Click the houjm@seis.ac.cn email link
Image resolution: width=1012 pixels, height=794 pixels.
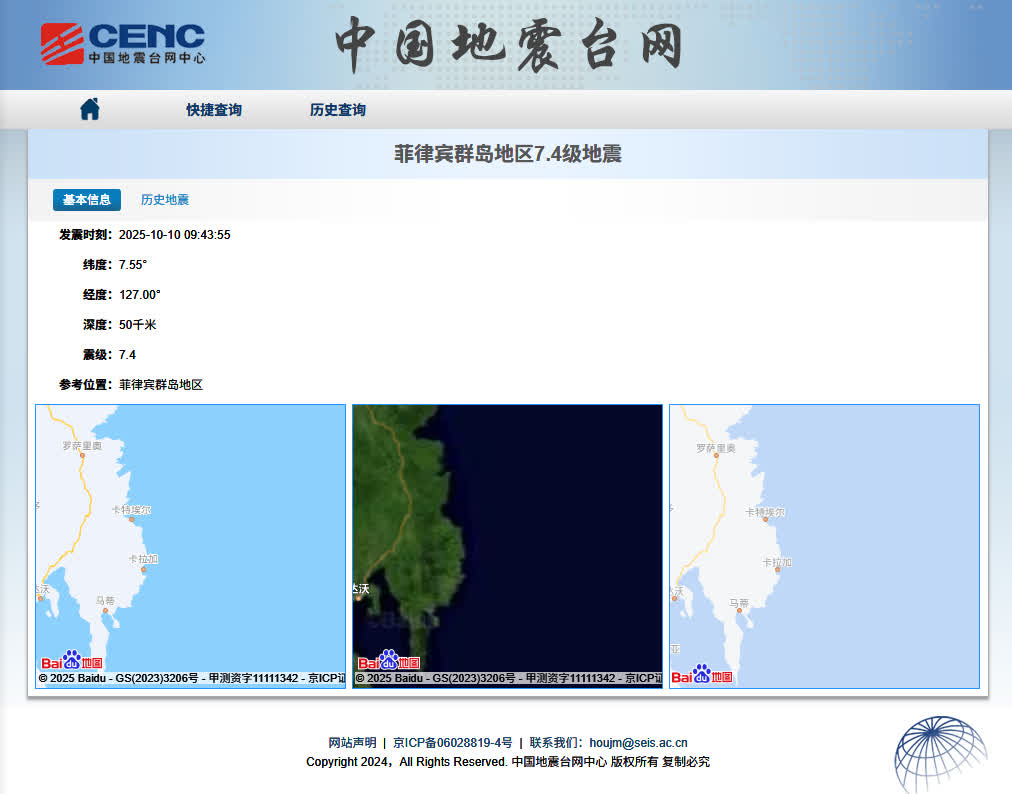(x=638, y=743)
